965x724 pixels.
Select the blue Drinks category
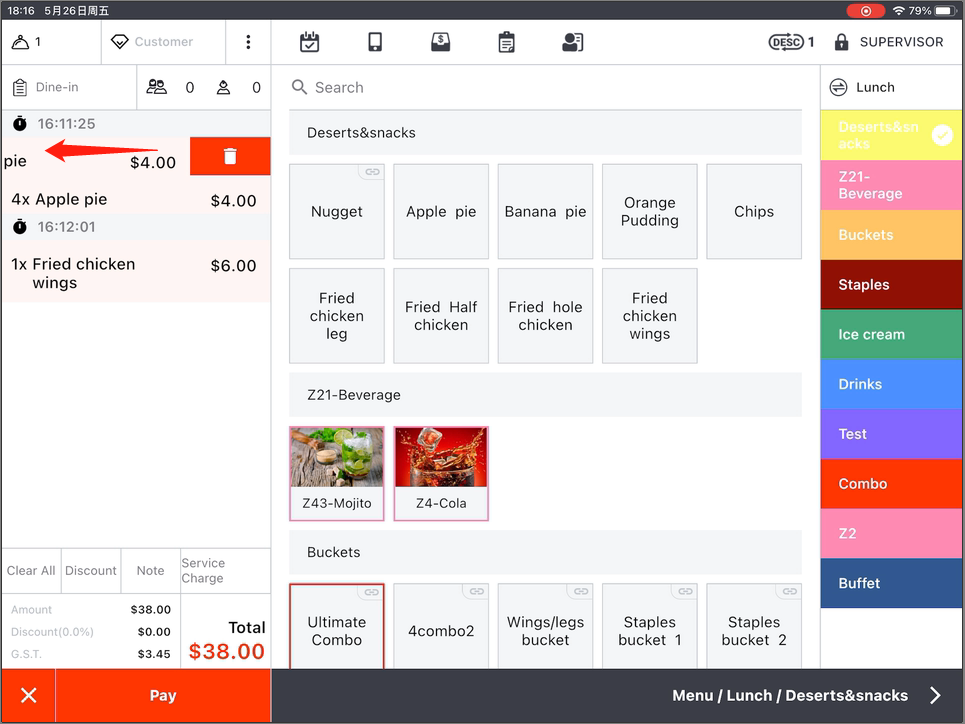point(891,384)
